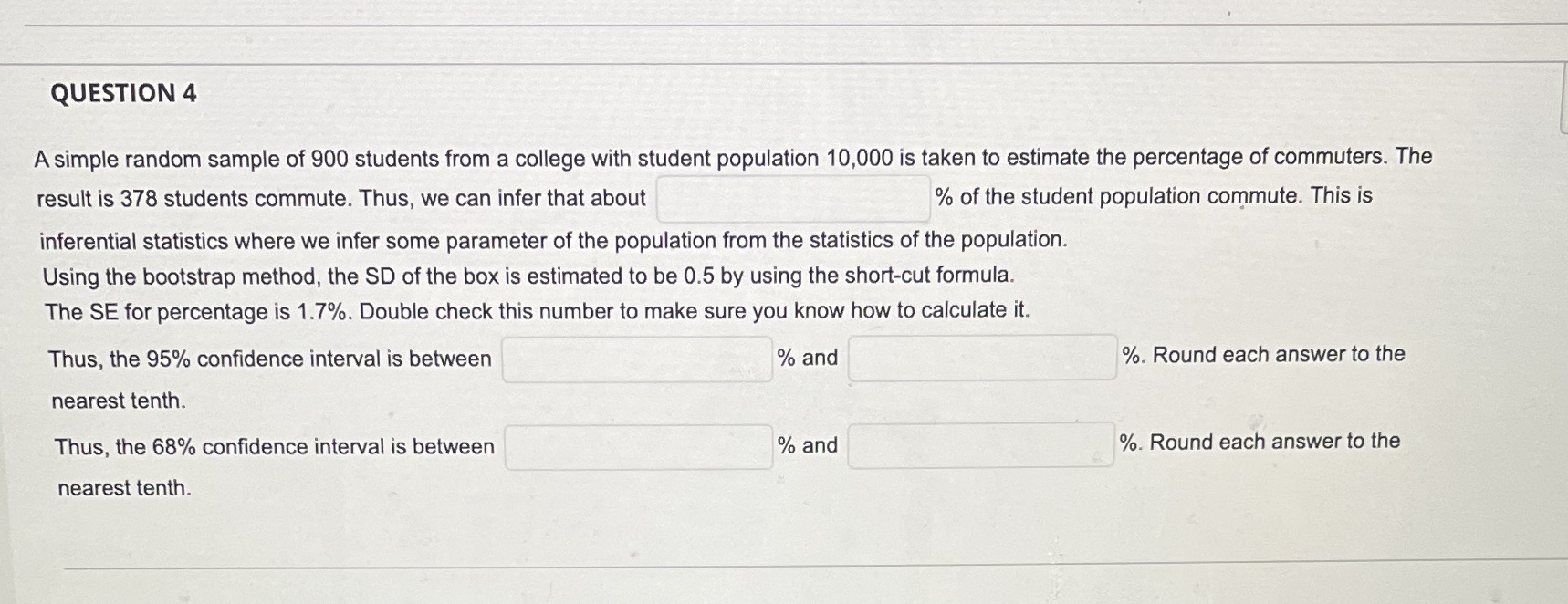
Task: Click the QUESTION 4 heading
Action: tap(128, 94)
